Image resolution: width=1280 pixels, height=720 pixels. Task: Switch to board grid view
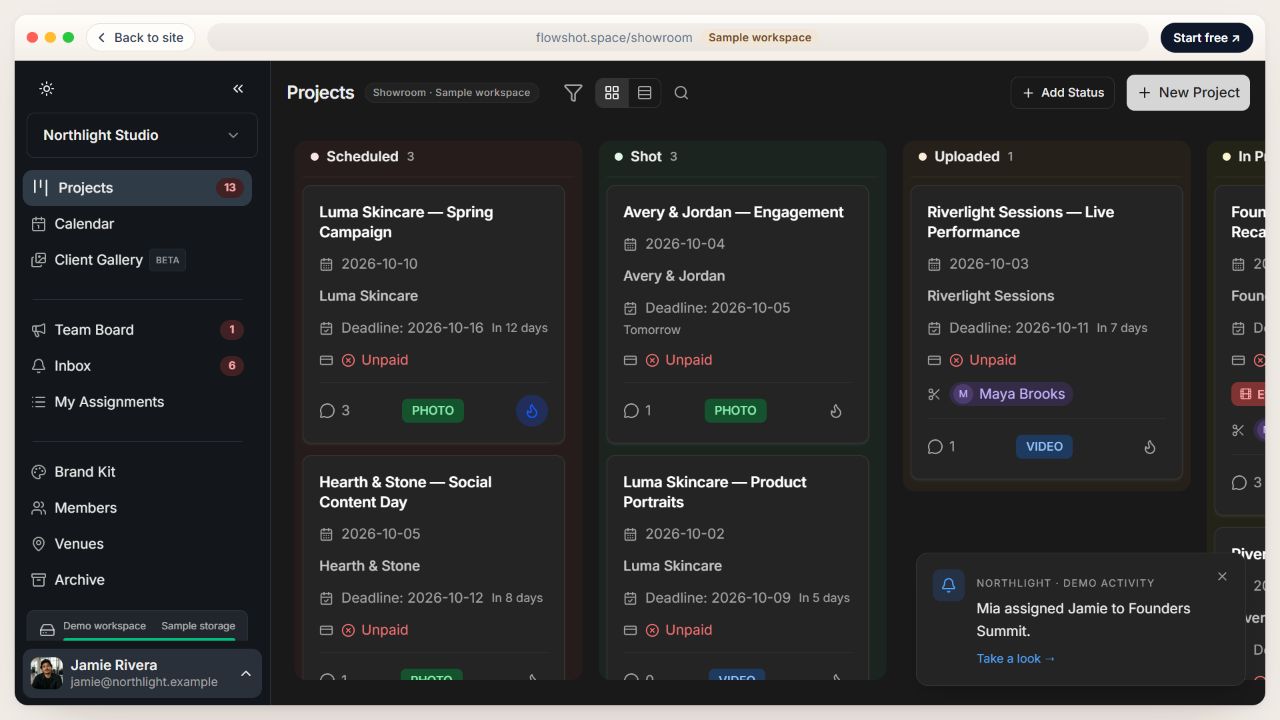pos(612,93)
